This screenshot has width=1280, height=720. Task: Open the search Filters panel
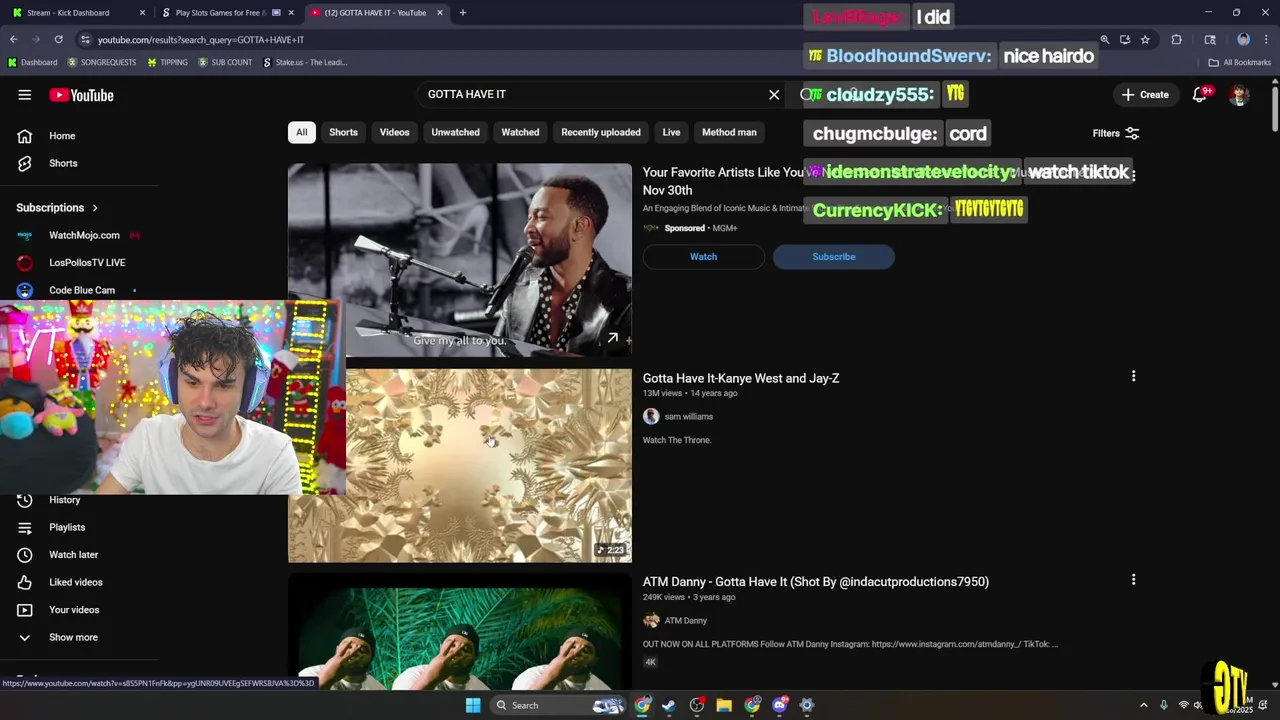tap(1116, 133)
